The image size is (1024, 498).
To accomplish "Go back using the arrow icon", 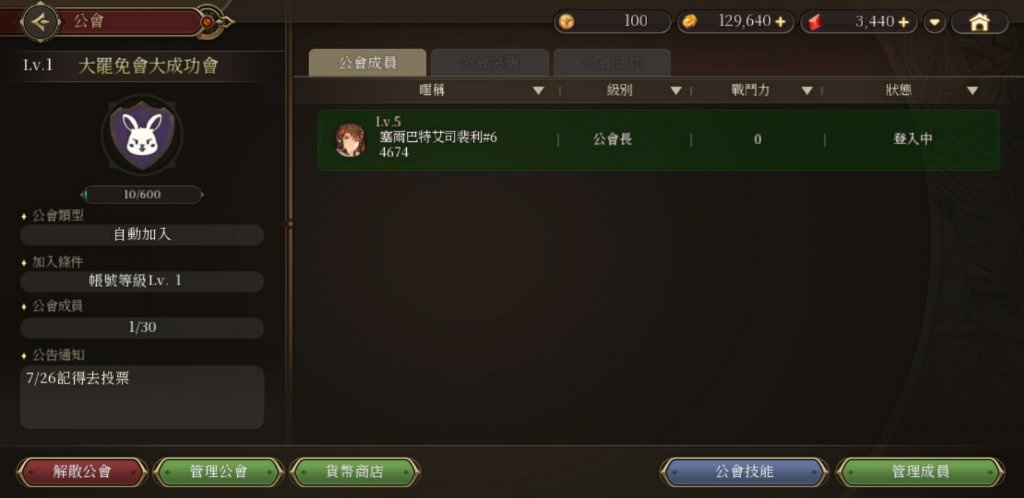I will pyautogui.click(x=40, y=22).
